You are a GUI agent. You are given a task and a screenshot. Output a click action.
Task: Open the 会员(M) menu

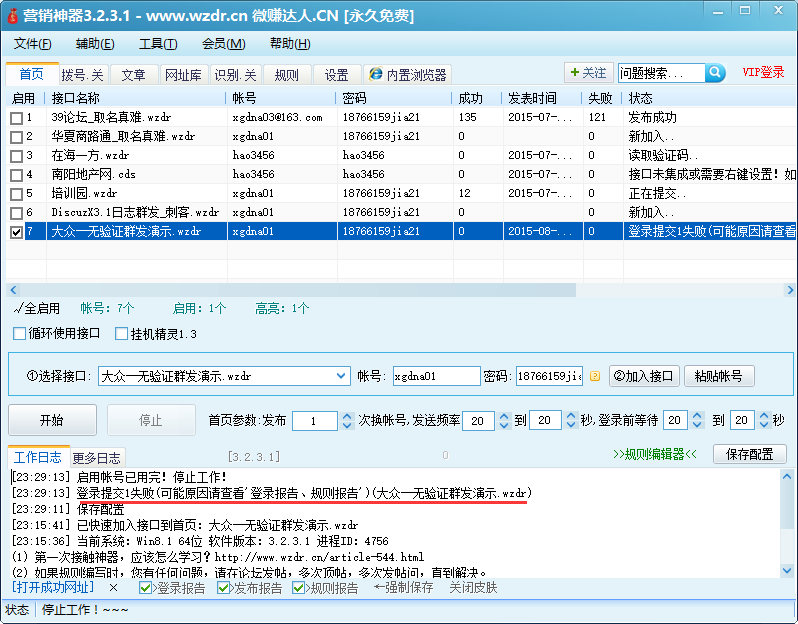tap(223, 44)
